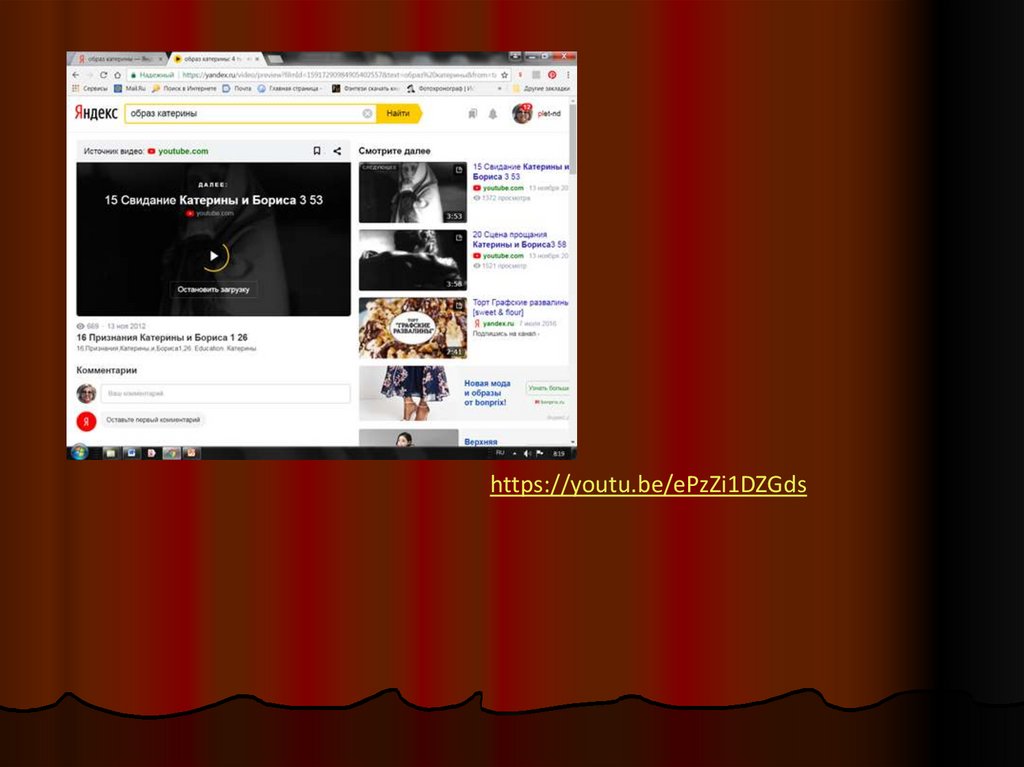
Task: Open 'Торт Графские развалины' title link
Action: pos(520,308)
